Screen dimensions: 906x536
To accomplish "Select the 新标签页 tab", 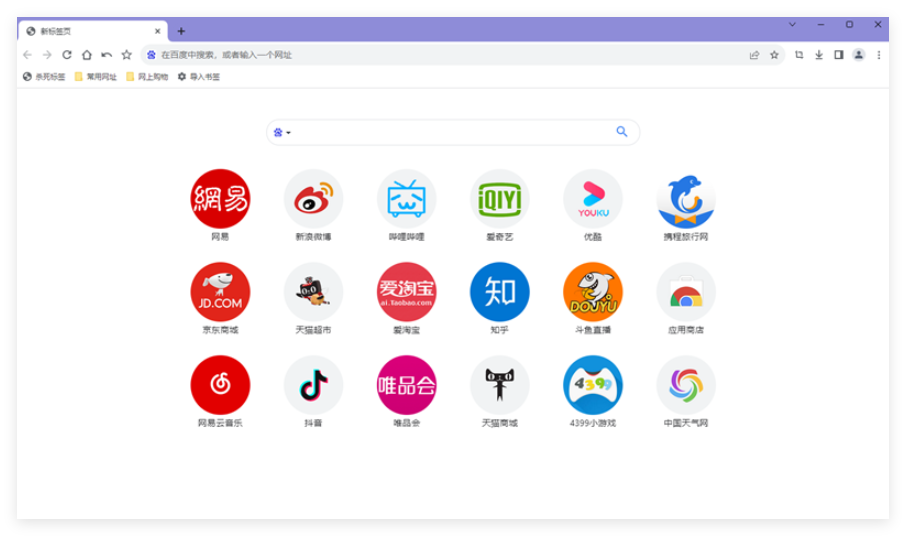I will coord(92,31).
